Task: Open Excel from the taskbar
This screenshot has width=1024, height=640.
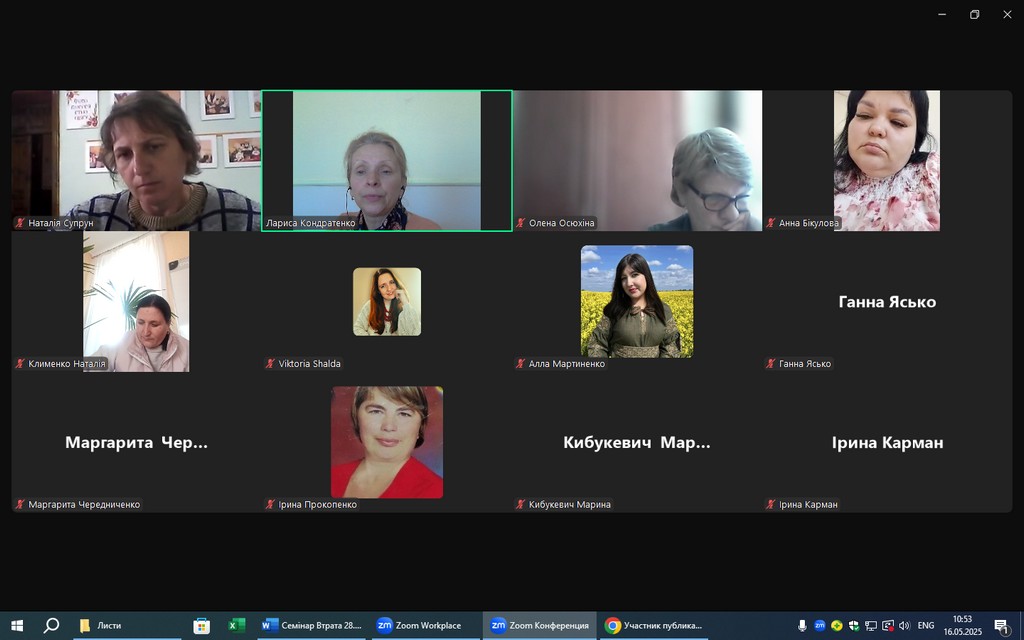Action: click(x=236, y=626)
